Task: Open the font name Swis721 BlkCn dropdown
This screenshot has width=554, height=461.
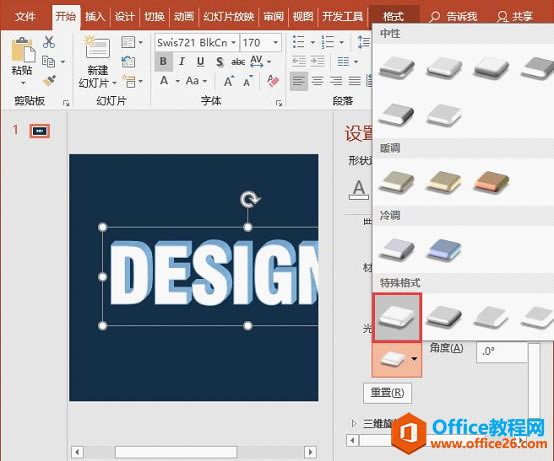Action: point(233,43)
